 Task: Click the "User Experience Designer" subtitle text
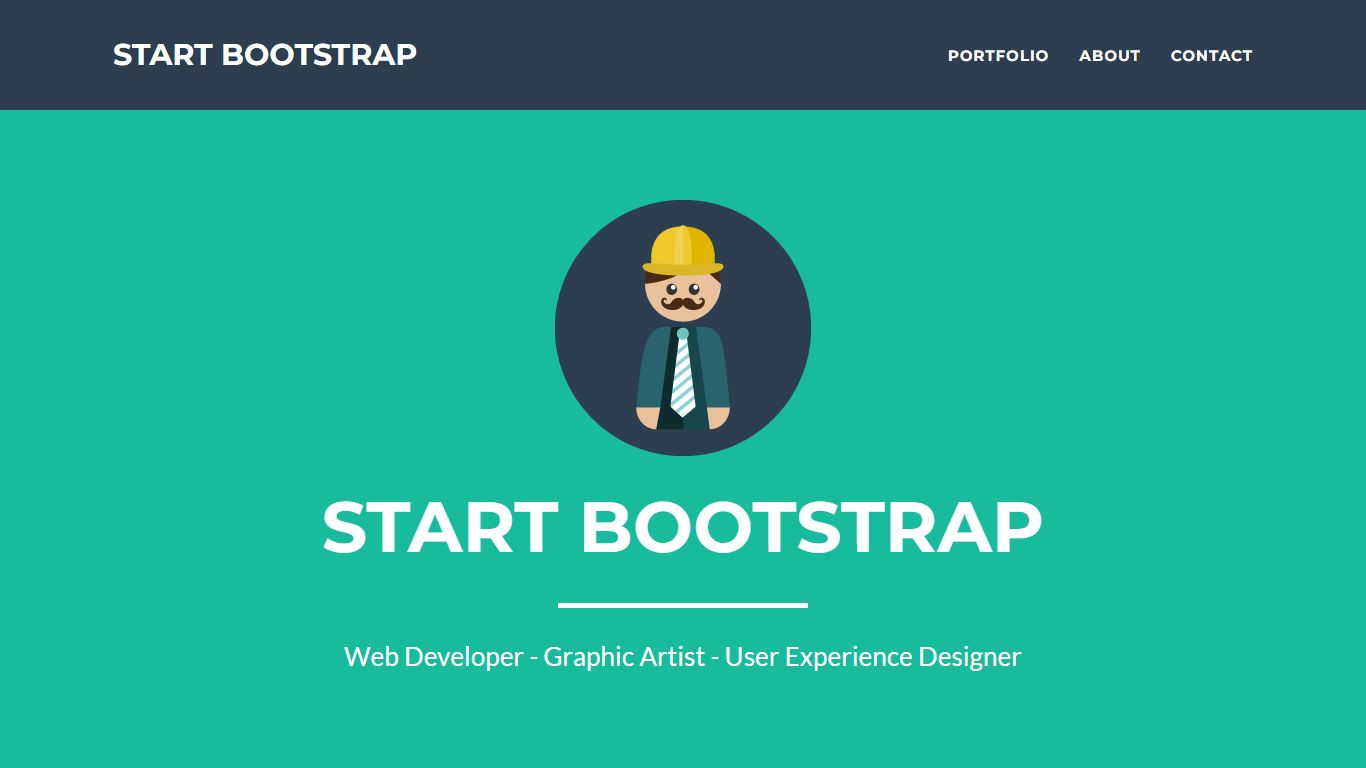point(872,657)
